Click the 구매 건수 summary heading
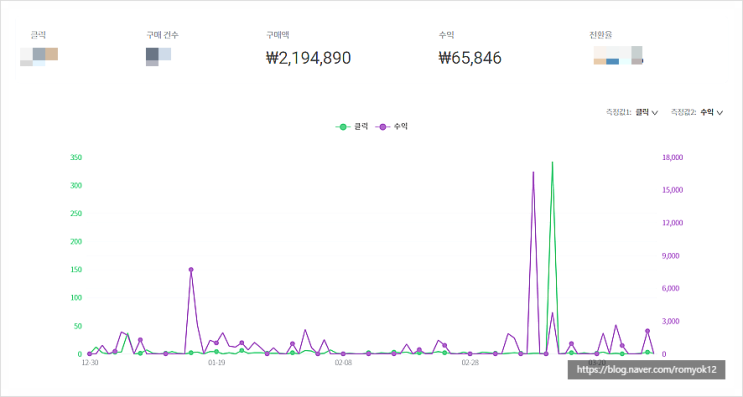The height and width of the screenshot is (397, 743). pyautogui.click(x=163, y=35)
